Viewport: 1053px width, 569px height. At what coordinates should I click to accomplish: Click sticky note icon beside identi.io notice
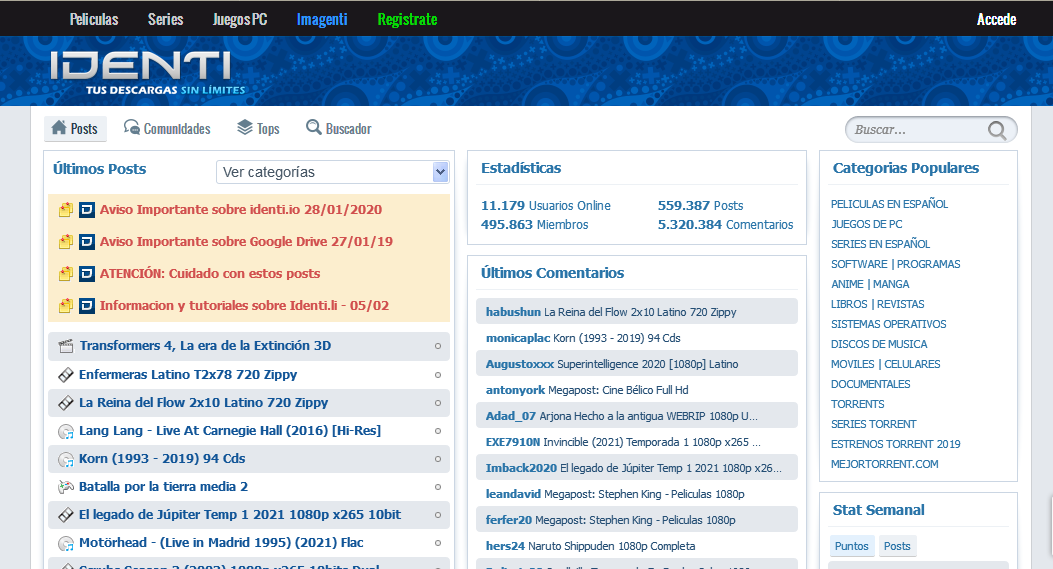coord(66,210)
